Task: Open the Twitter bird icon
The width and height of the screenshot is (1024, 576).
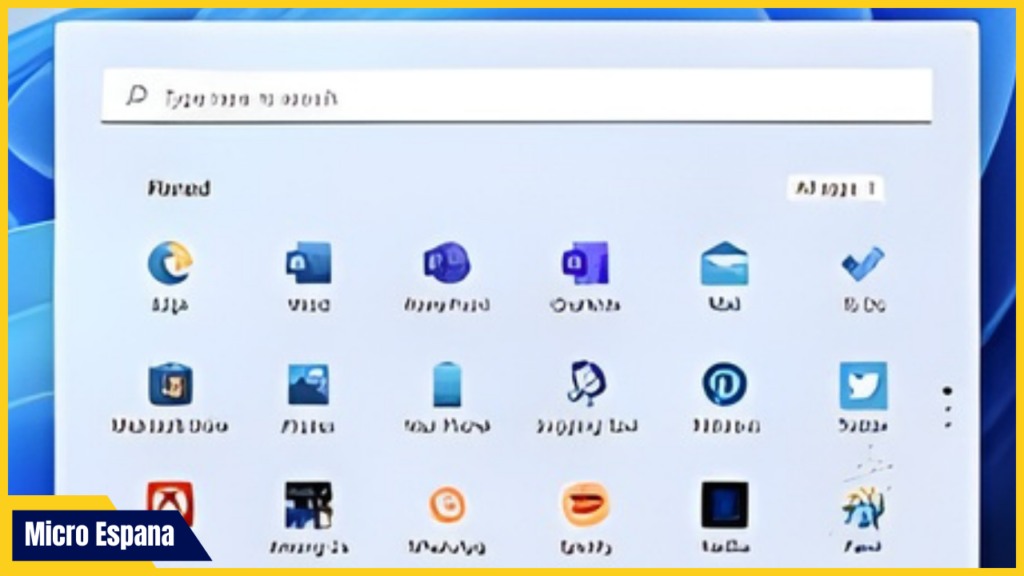Action: (x=862, y=385)
